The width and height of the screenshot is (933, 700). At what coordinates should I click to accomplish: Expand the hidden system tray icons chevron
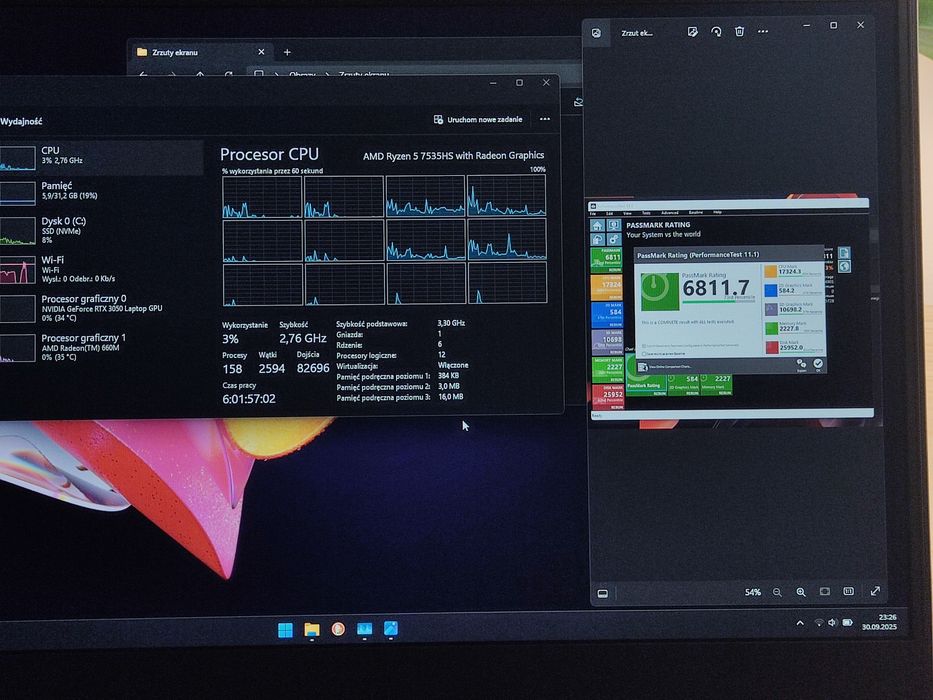pos(800,623)
